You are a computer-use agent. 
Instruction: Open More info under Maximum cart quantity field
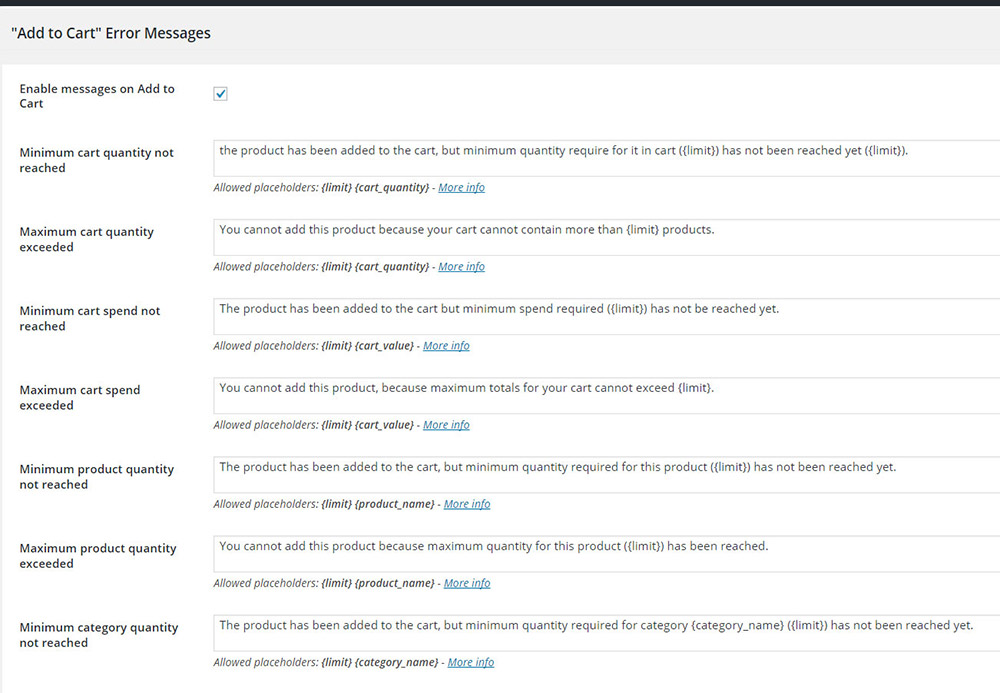tap(461, 267)
